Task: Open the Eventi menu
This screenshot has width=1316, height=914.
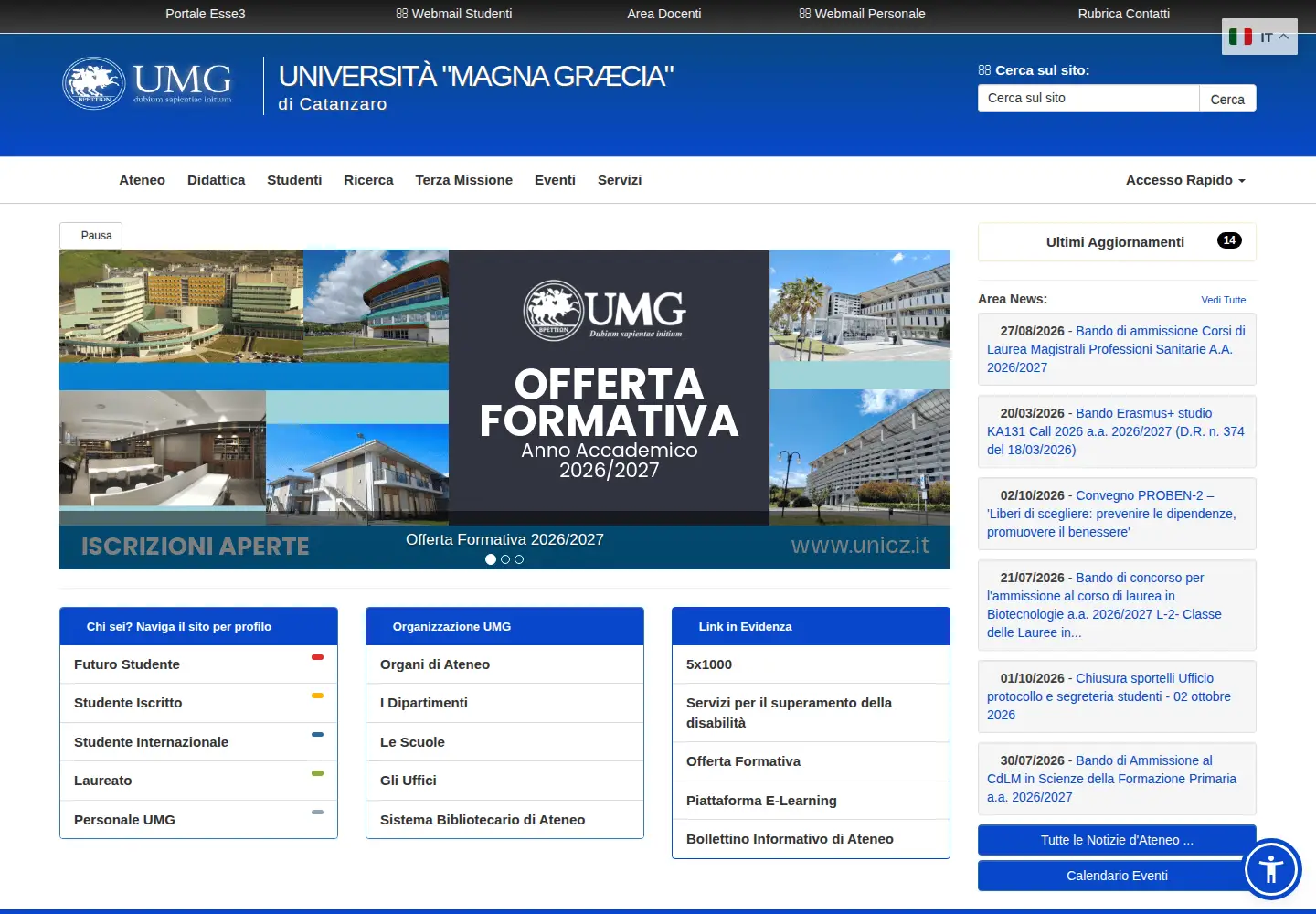Action: (555, 180)
